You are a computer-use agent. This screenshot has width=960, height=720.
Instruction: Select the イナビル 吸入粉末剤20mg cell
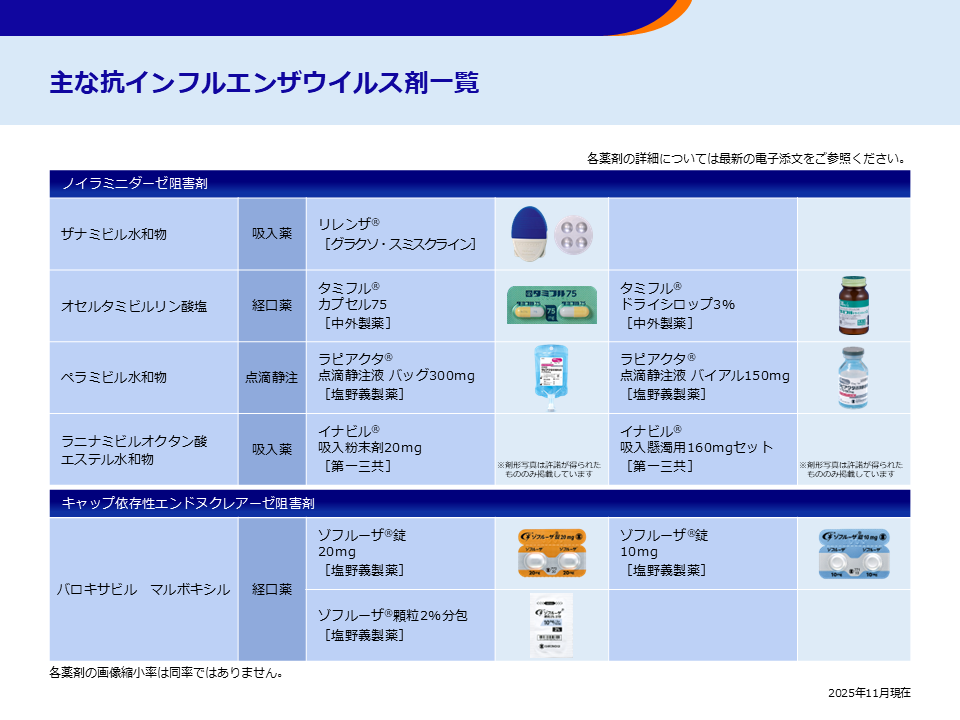point(400,448)
